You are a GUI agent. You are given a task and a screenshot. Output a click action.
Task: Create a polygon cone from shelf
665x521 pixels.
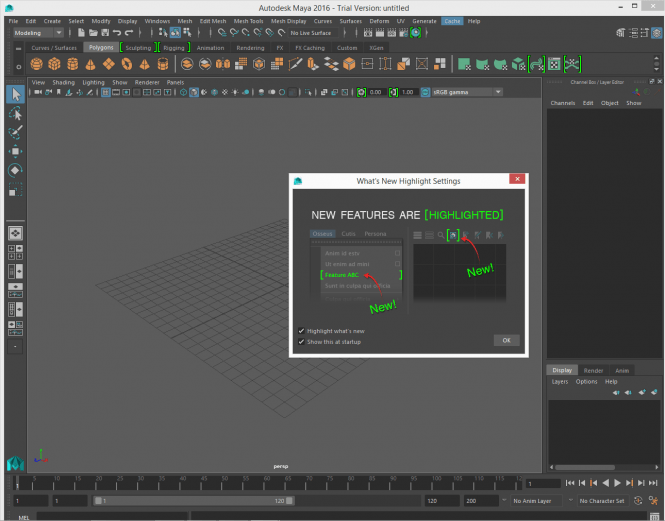pos(90,64)
